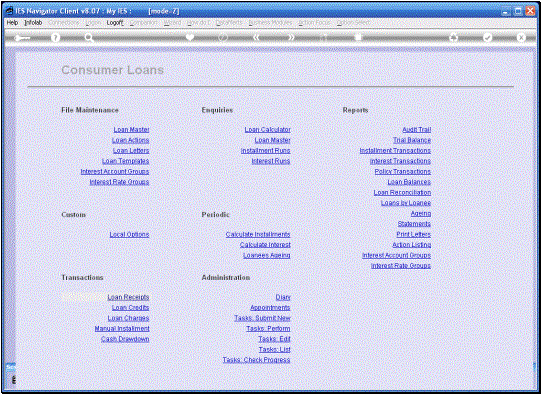The image size is (541, 394).
Task: Open the Loanees Ageing link
Action: [x=267, y=255]
